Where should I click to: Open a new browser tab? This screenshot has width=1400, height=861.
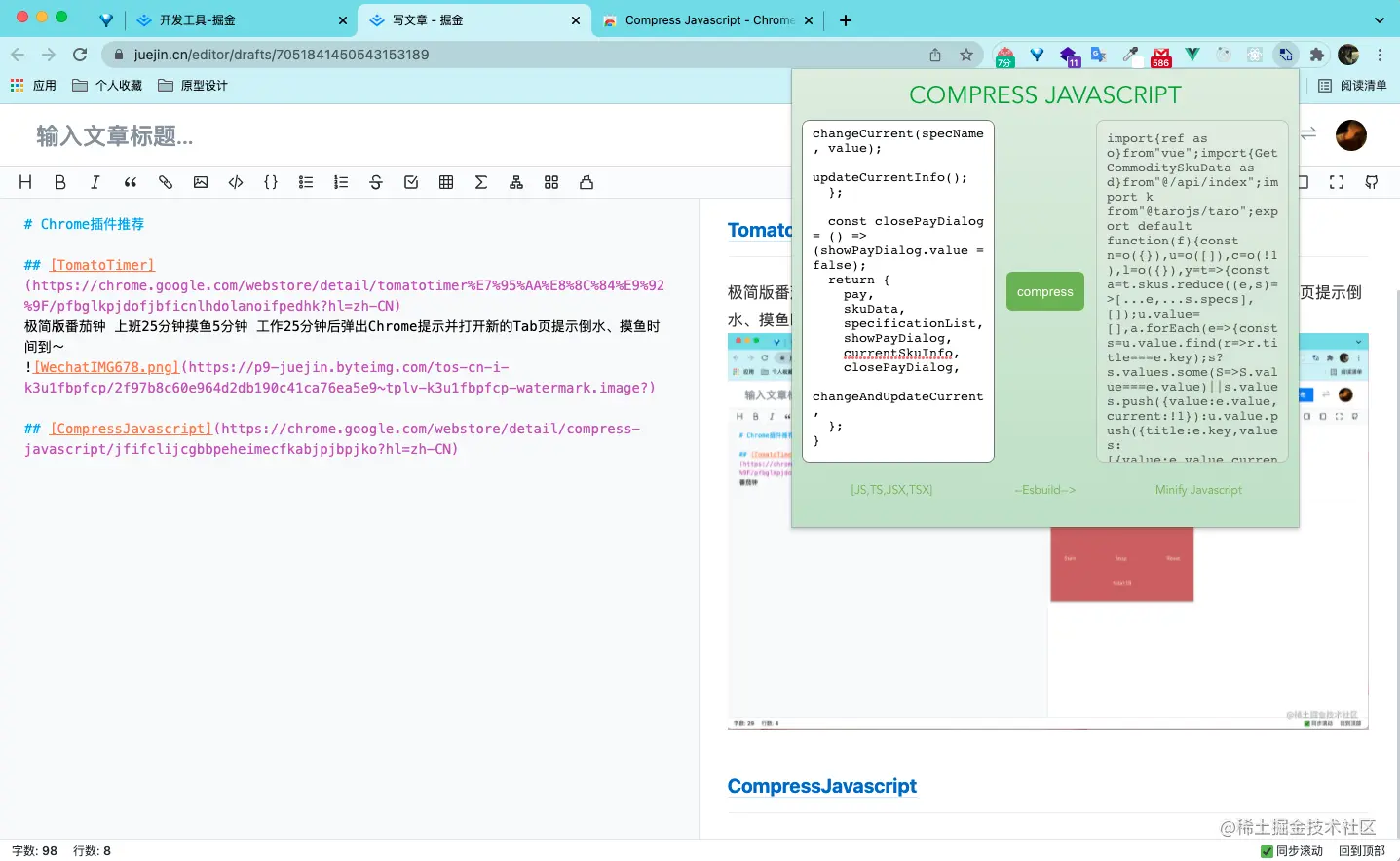(x=846, y=19)
